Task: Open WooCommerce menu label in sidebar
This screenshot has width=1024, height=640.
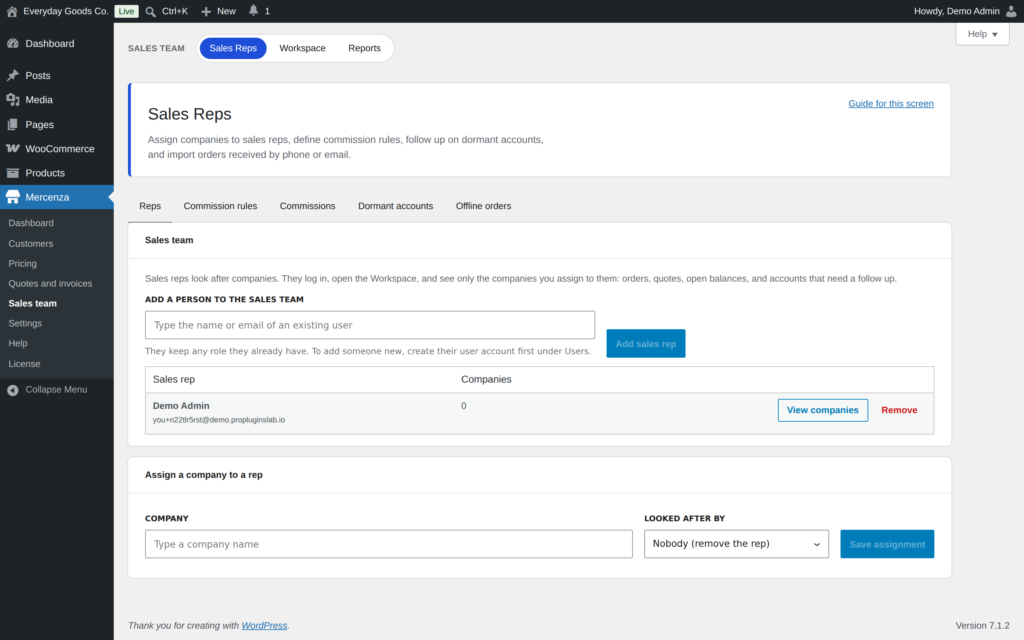Action: pos(59,149)
